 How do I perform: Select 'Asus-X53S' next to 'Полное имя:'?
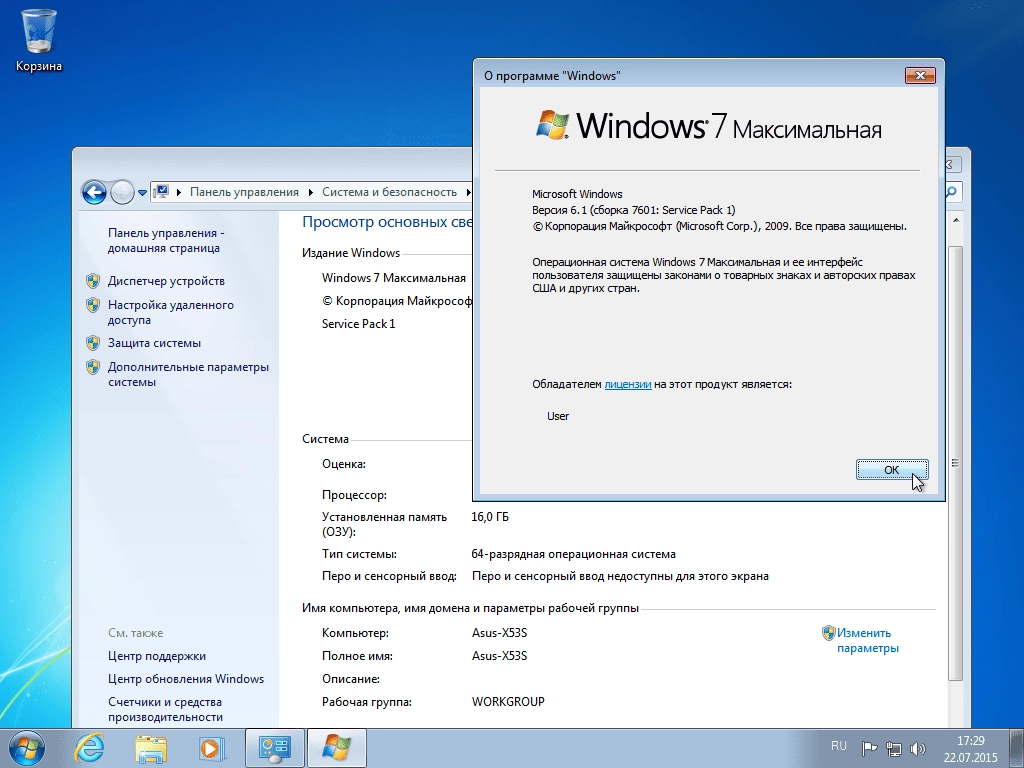coord(500,656)
